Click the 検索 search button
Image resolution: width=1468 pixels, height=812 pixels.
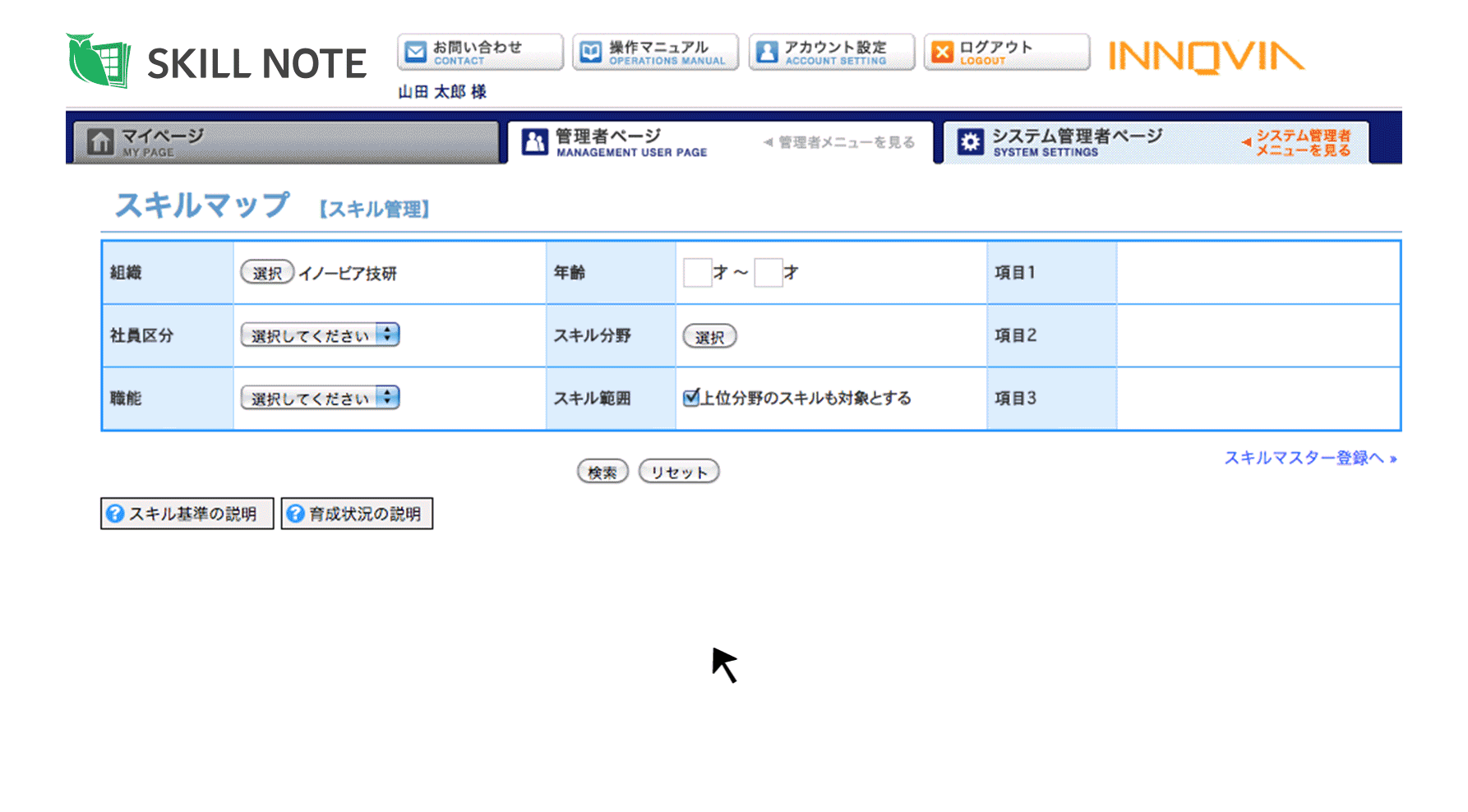tap(602, 470)
